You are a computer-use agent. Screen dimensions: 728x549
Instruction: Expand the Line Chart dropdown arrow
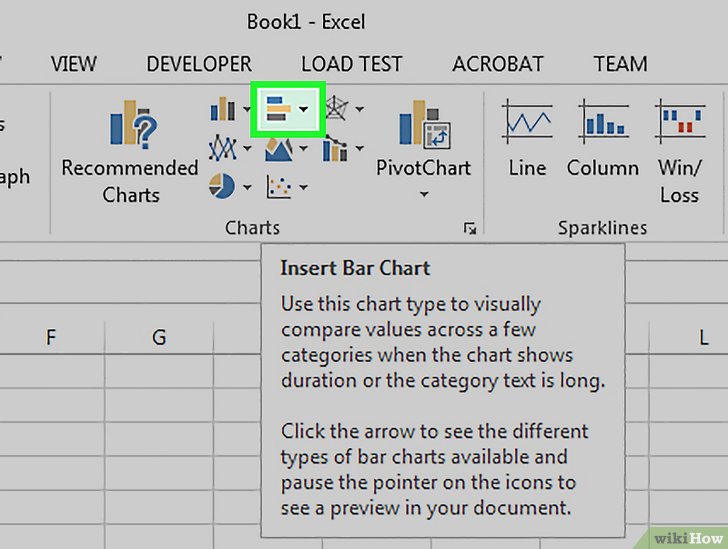click(x=247, y=149)
